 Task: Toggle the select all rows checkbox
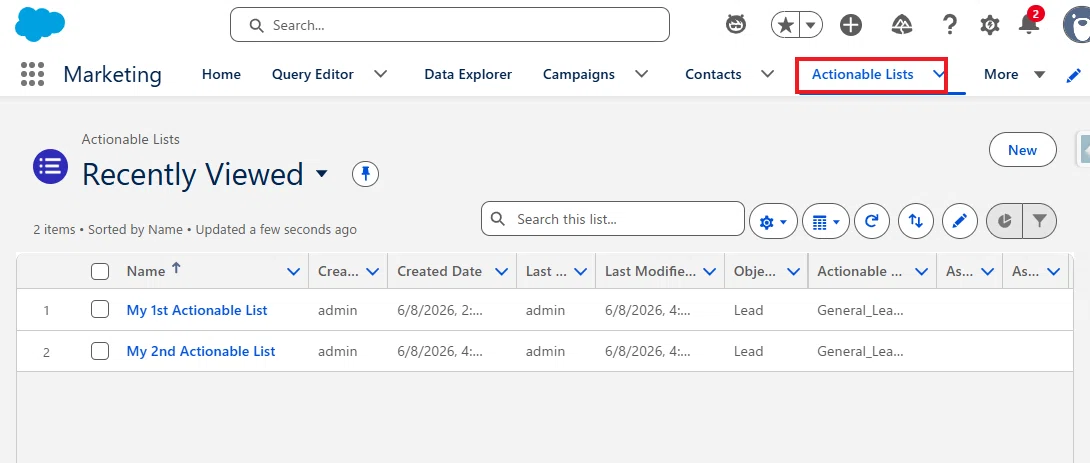100,272
